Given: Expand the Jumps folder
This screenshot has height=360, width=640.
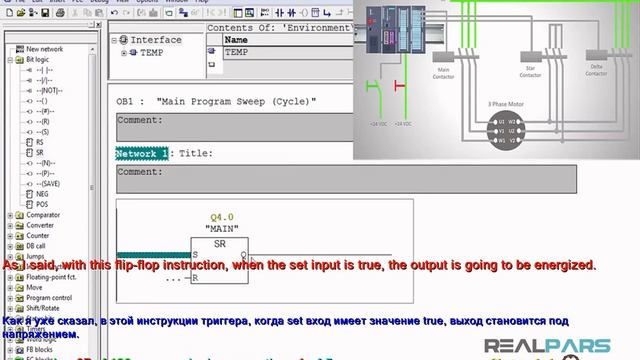Looking at the screenshot, I should (10, 257).
